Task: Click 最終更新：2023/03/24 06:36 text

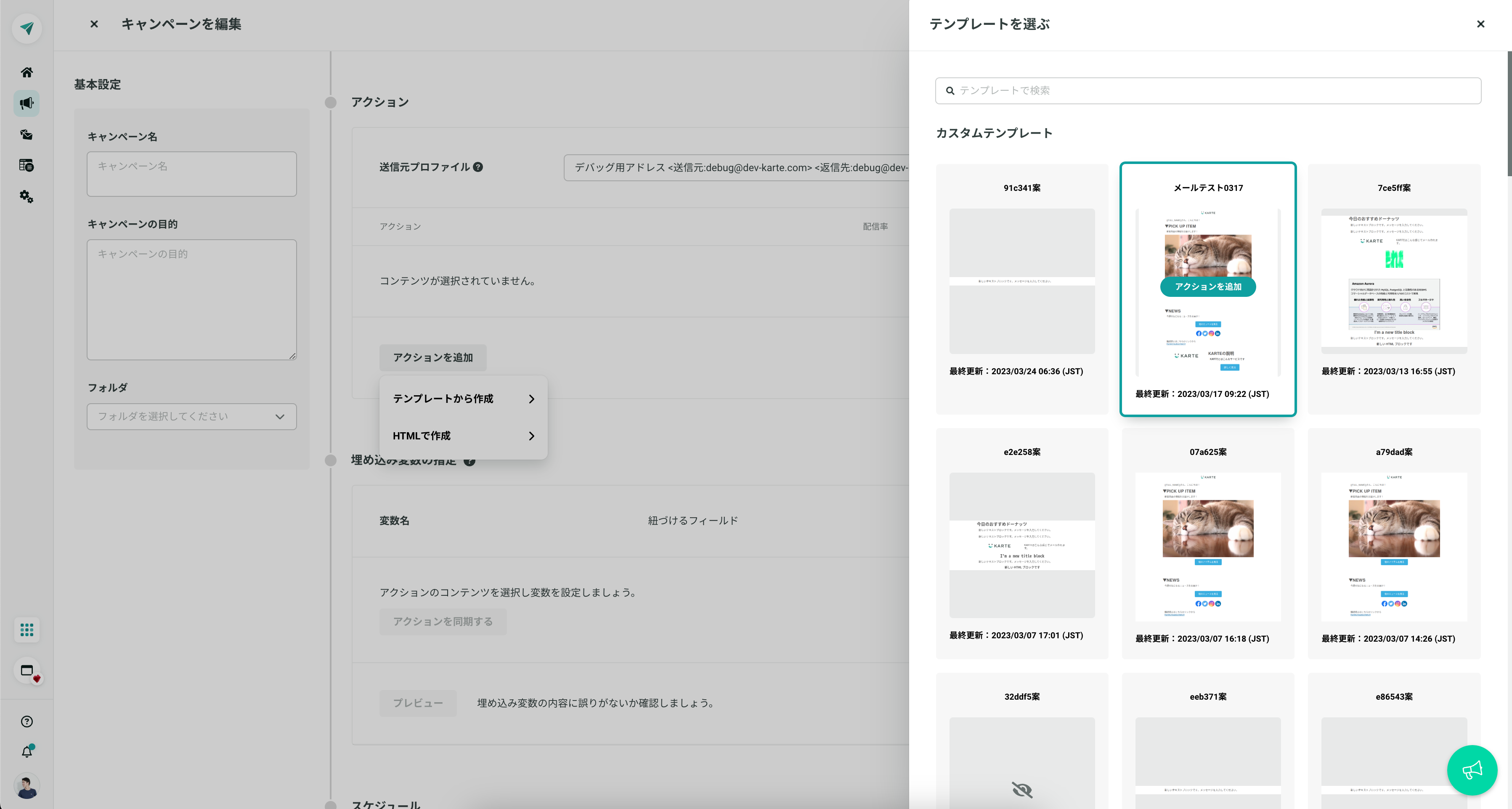Action: [x=1016, y=371]
